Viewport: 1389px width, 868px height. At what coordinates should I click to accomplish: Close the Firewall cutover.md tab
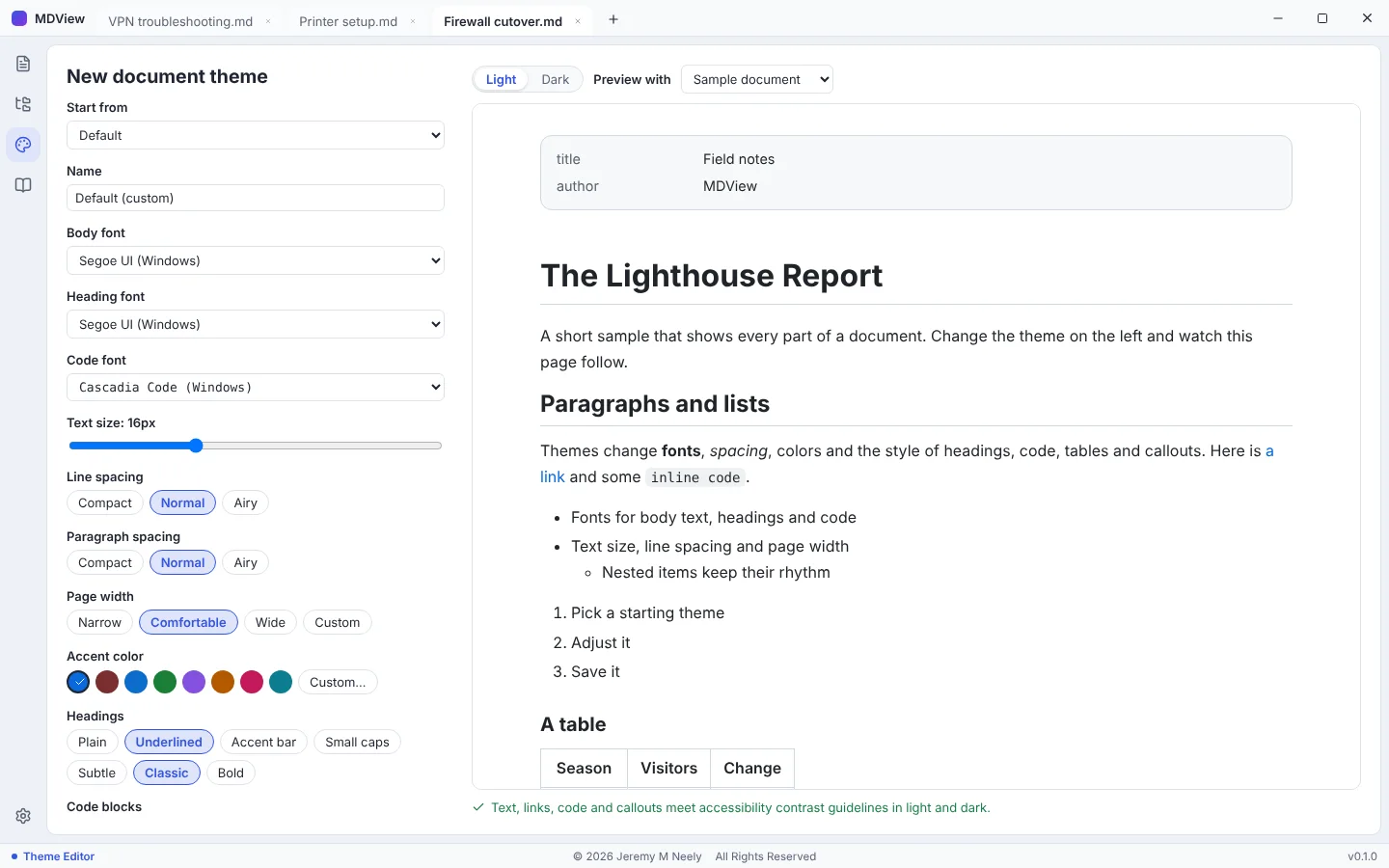pos(578,21)
